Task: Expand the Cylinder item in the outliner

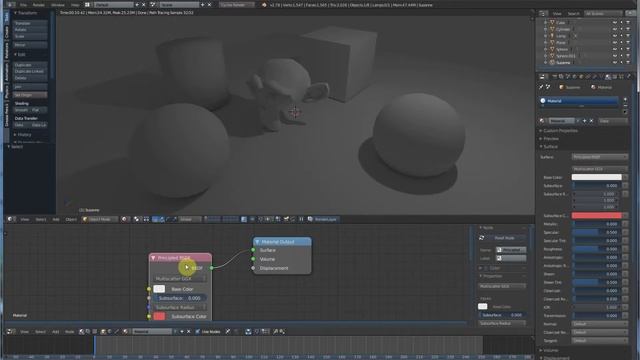Action: click(545, 29)
